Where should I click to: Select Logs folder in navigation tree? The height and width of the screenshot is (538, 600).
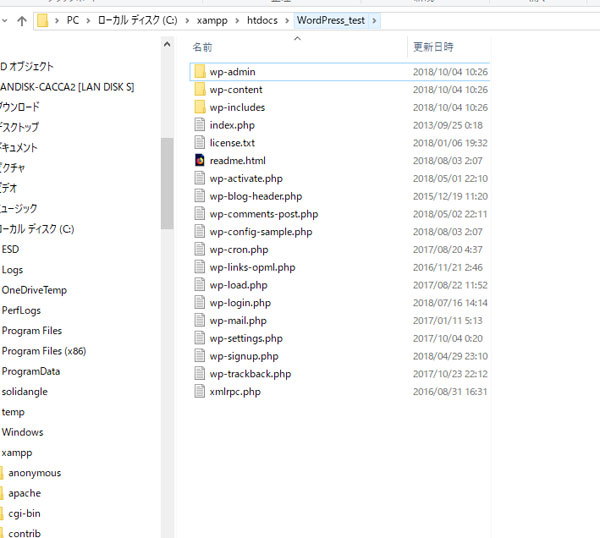click(x=12, y=270)
